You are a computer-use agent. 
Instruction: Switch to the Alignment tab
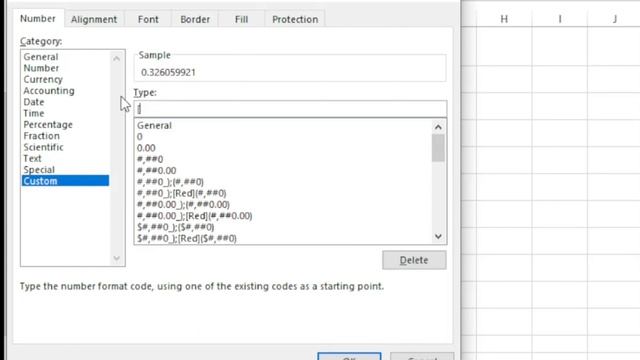pyautogui.click(x=94, y=19)
